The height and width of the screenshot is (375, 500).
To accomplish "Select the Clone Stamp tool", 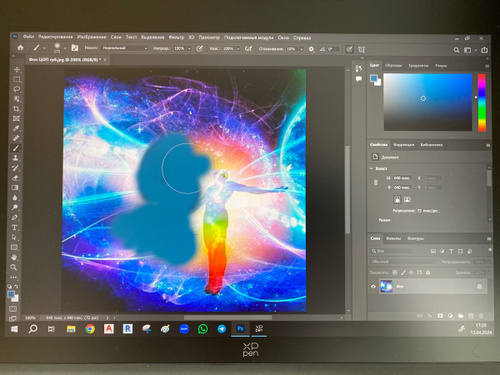I will (x=15, y=158).
